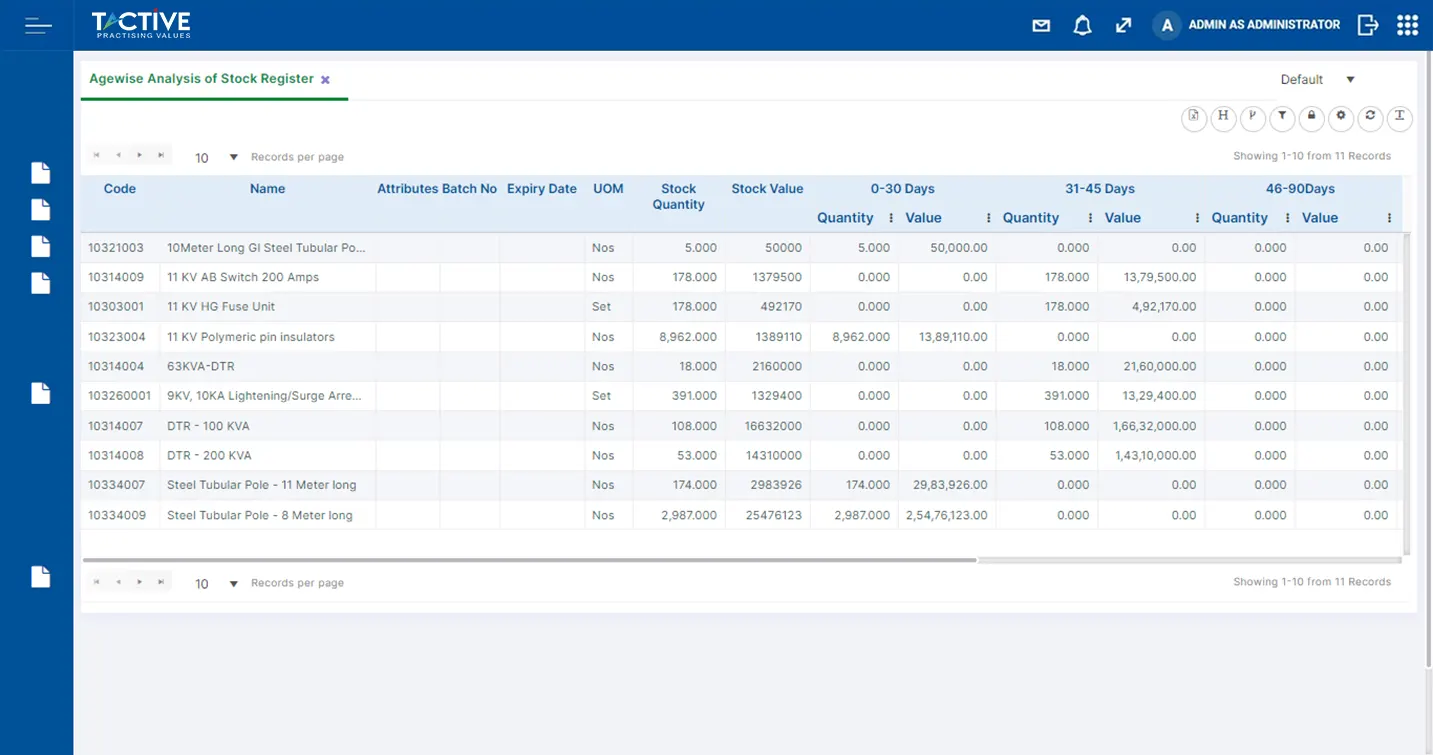Open the notifications bell
The width and height of the screenshot is (1433, 755).
[x=1082, y=26]
